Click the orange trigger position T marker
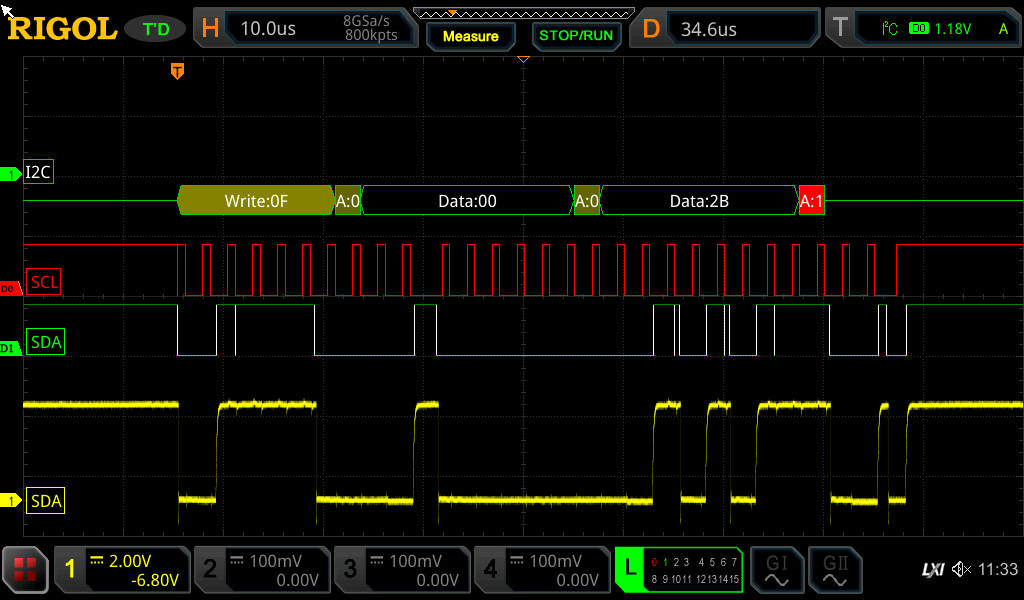This screenshot has height=600, width=1024. [177, 71]
